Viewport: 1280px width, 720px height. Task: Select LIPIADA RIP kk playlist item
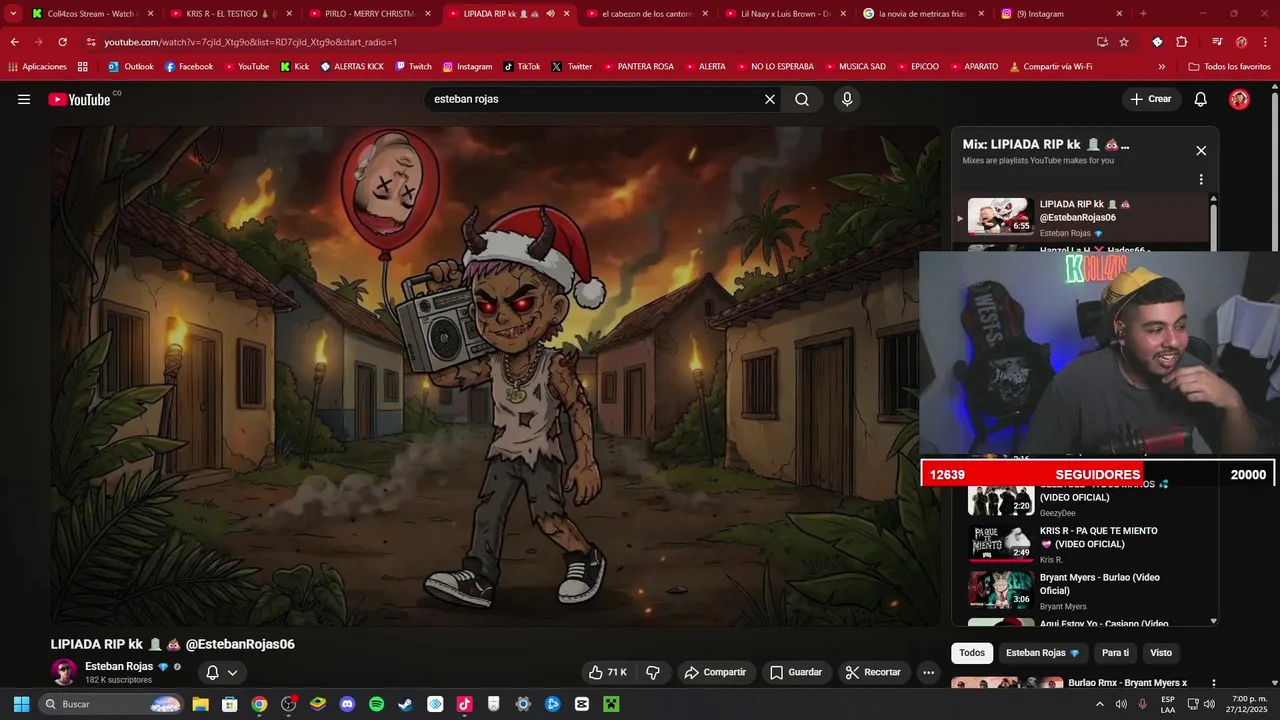[x=1080, y=217]
